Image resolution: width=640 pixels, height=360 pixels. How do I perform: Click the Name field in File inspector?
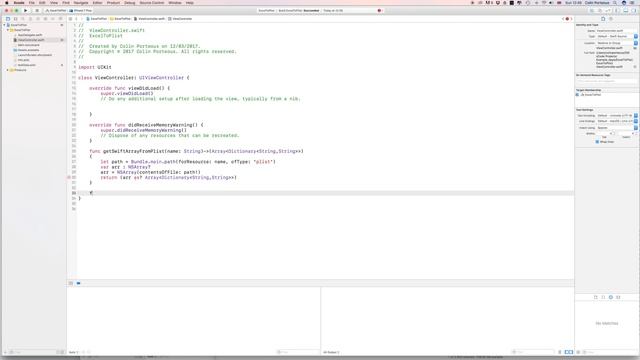(616, 31)
